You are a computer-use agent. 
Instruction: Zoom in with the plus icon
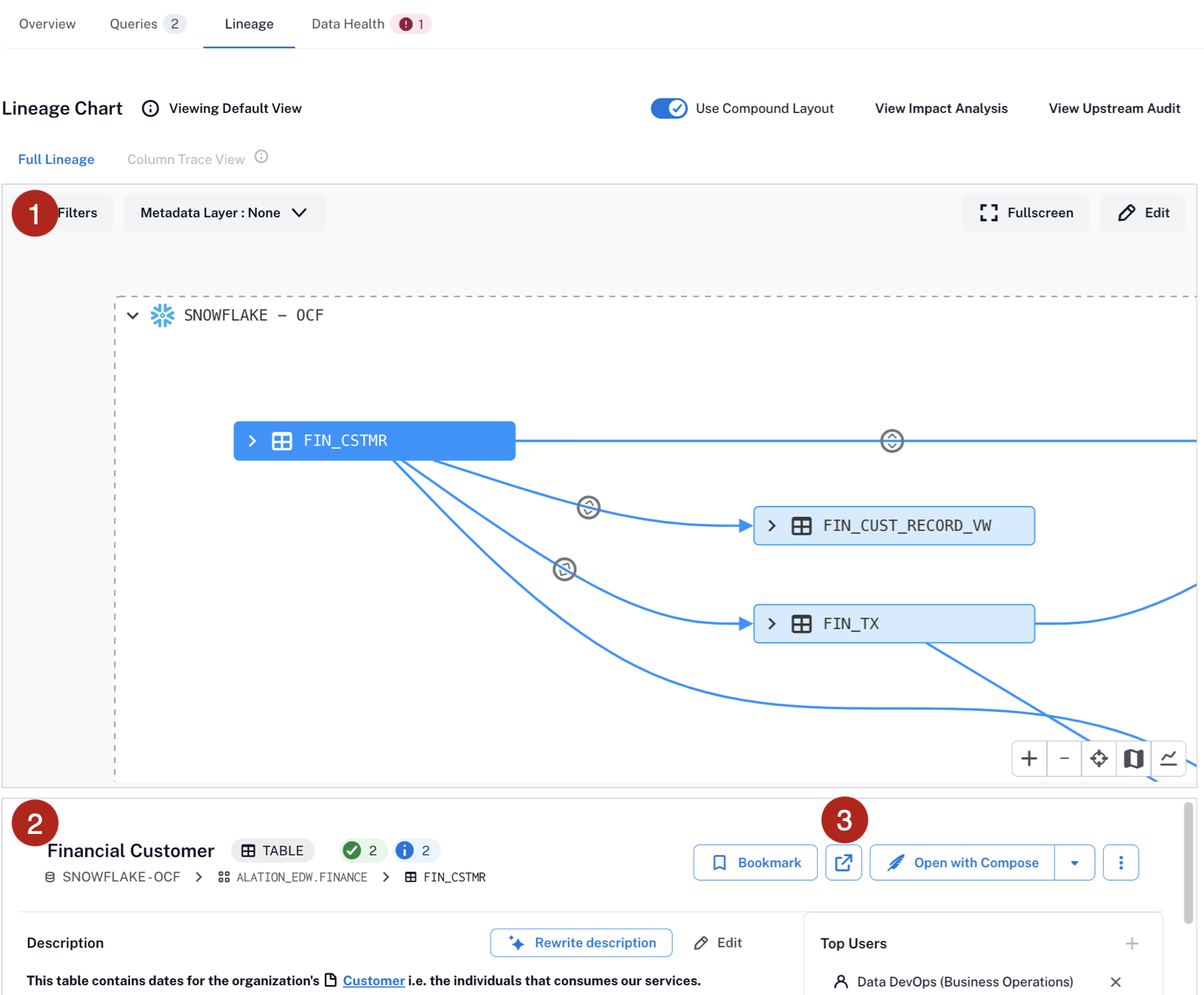[1029, 759]
